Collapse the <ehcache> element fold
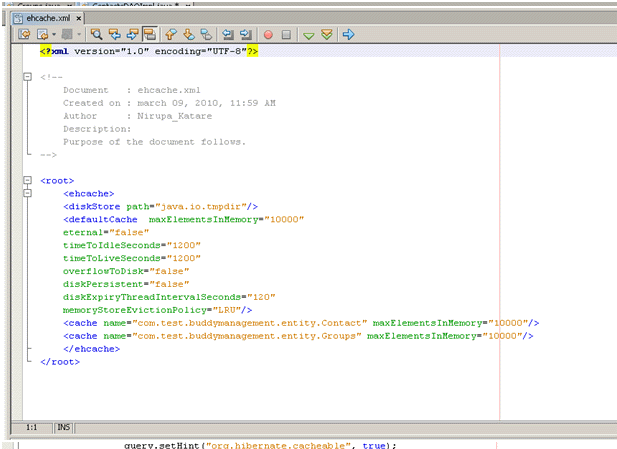Image resolution: width=617 pixels, height=449 pixels. click(x=27, y=193)
